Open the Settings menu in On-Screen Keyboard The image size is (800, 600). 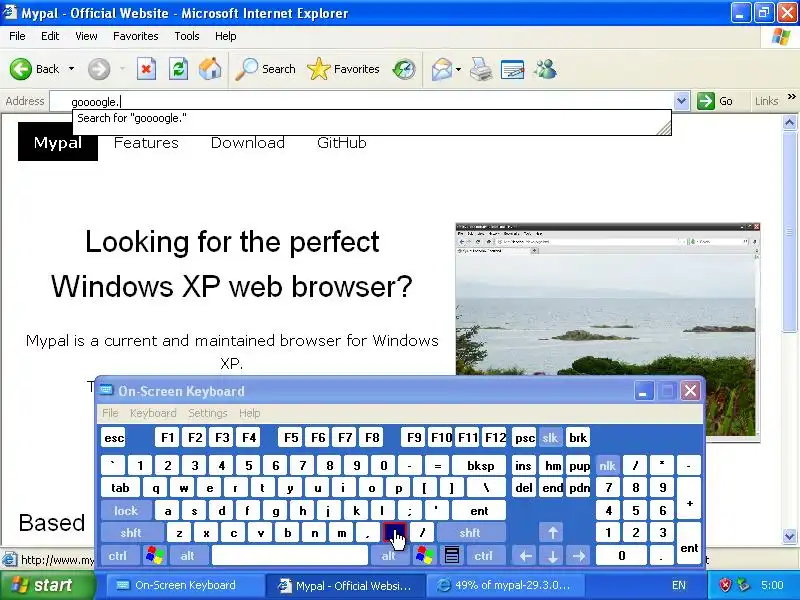pos(208,413)
